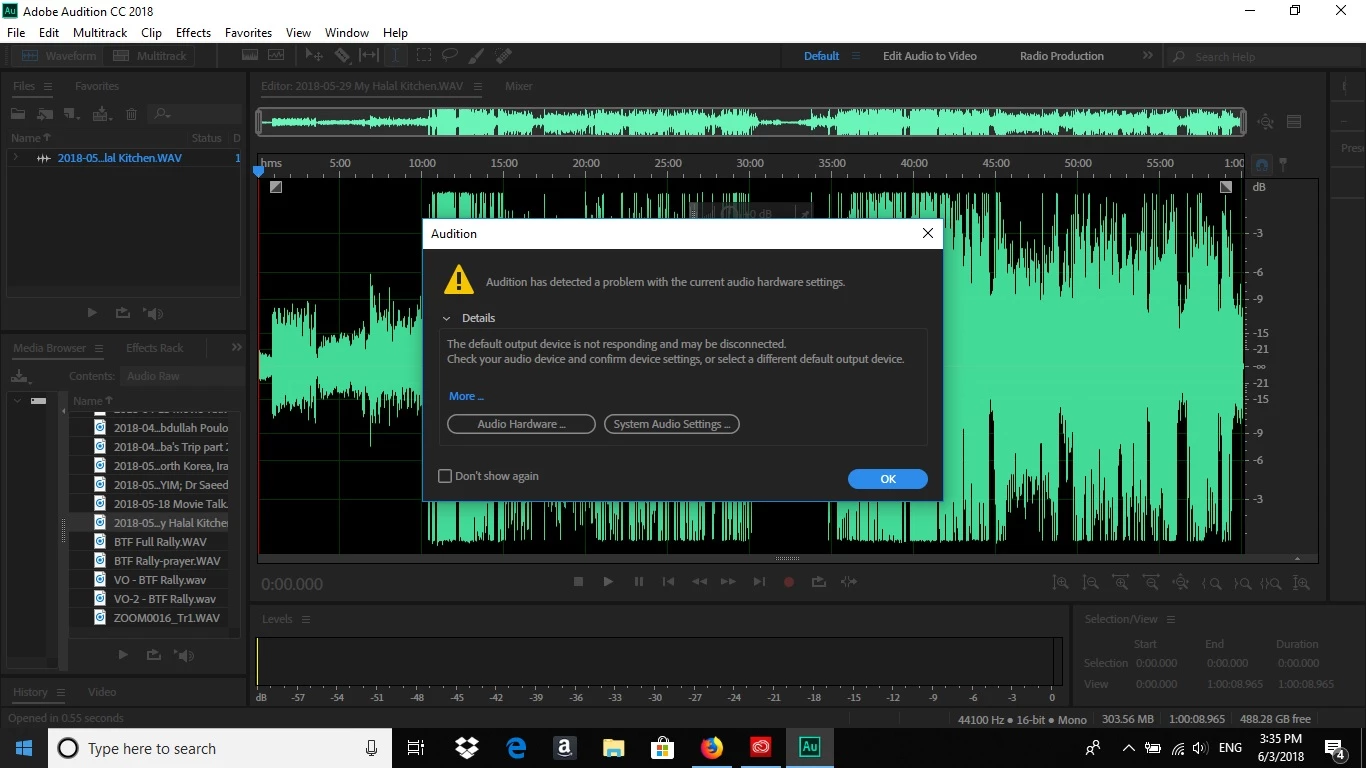1366x768 pixels.
Task: Select the Time Selection tool in toolbar
Action: [396, 56]
